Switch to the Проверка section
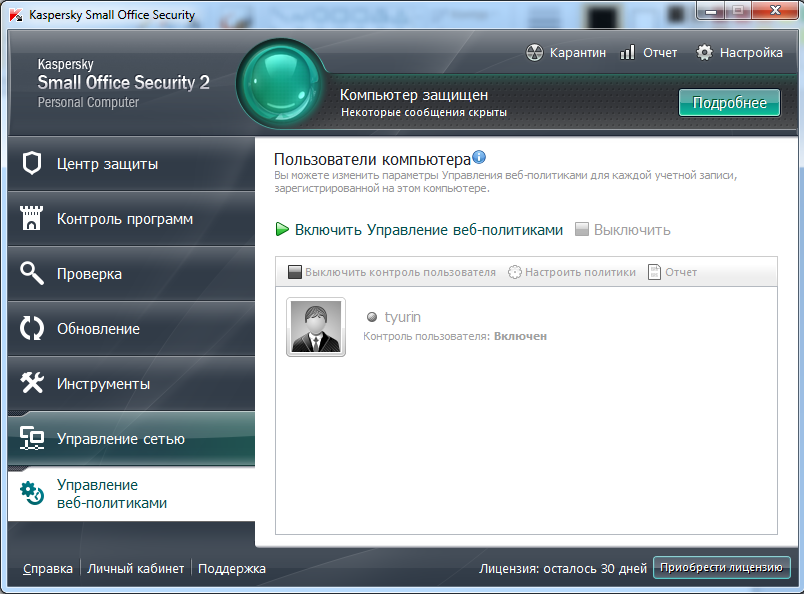Image resolution: width=804 pixels, height=594 pixels. click(x=131, y=273)
